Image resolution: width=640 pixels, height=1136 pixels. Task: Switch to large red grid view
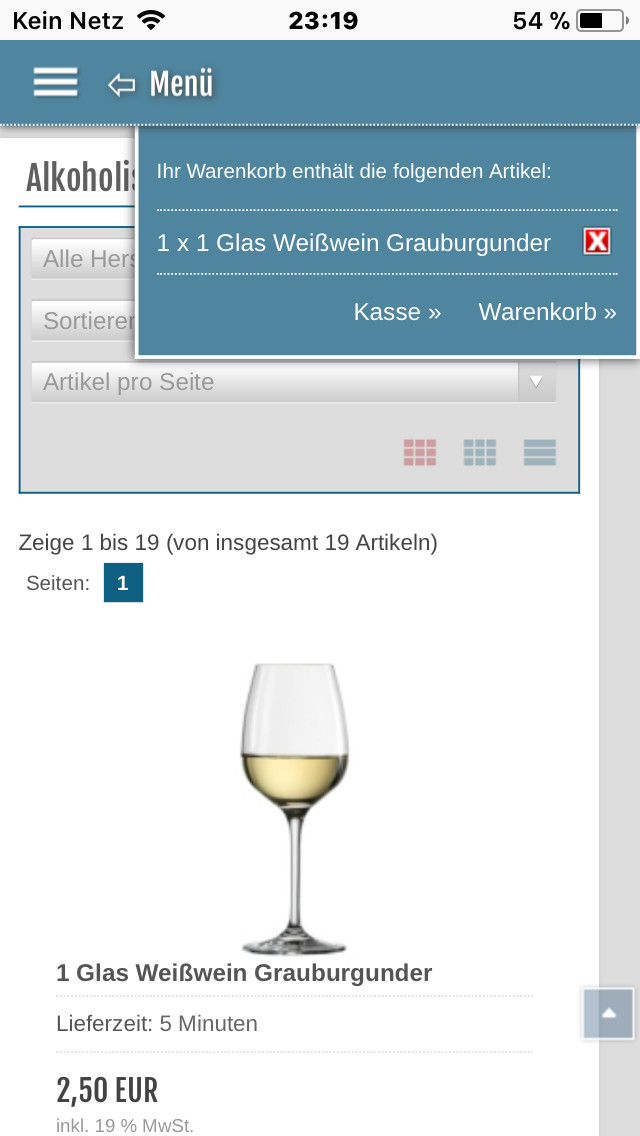click(420, 452)
